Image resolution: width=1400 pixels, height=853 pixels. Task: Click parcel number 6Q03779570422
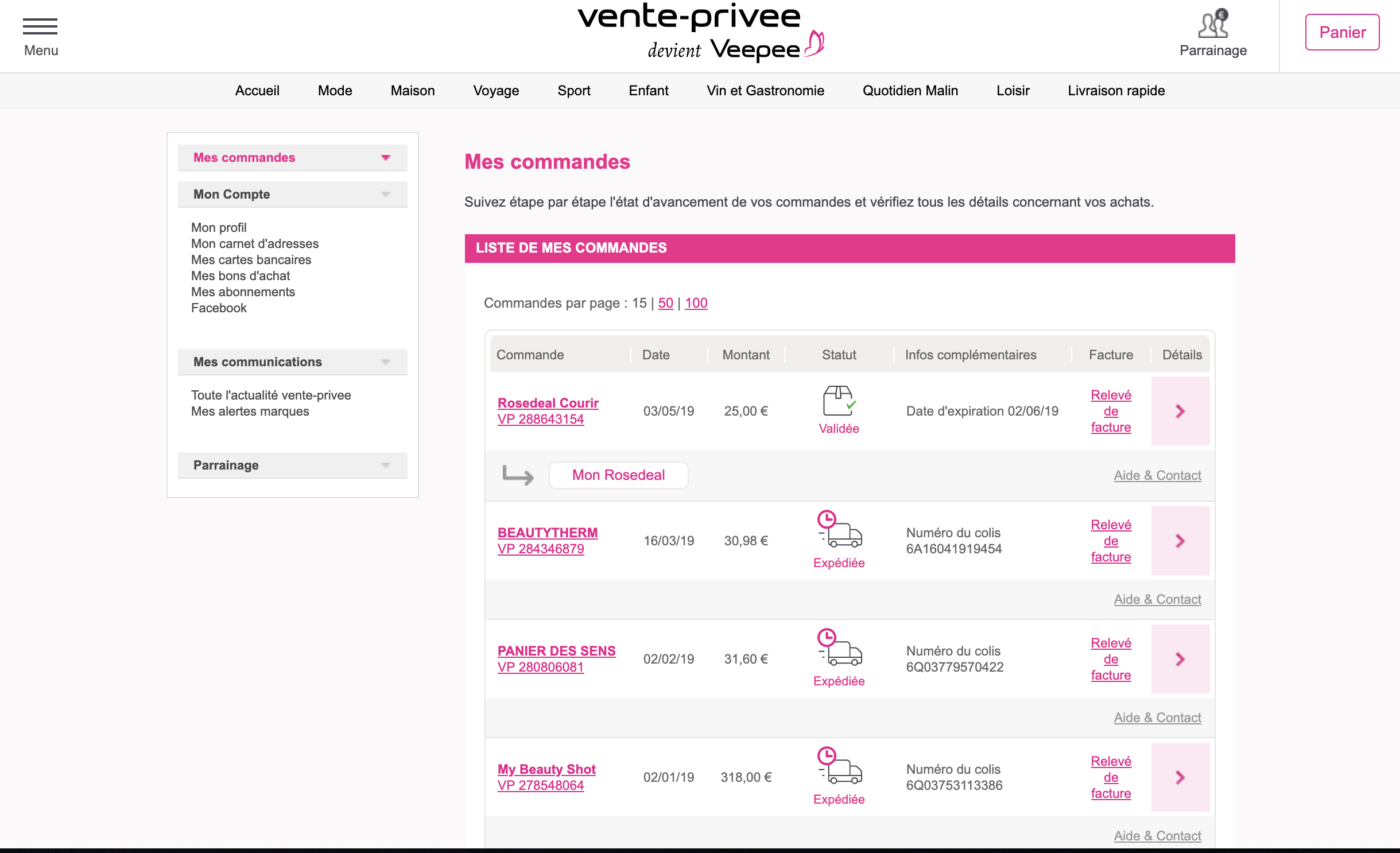point(955,667)
